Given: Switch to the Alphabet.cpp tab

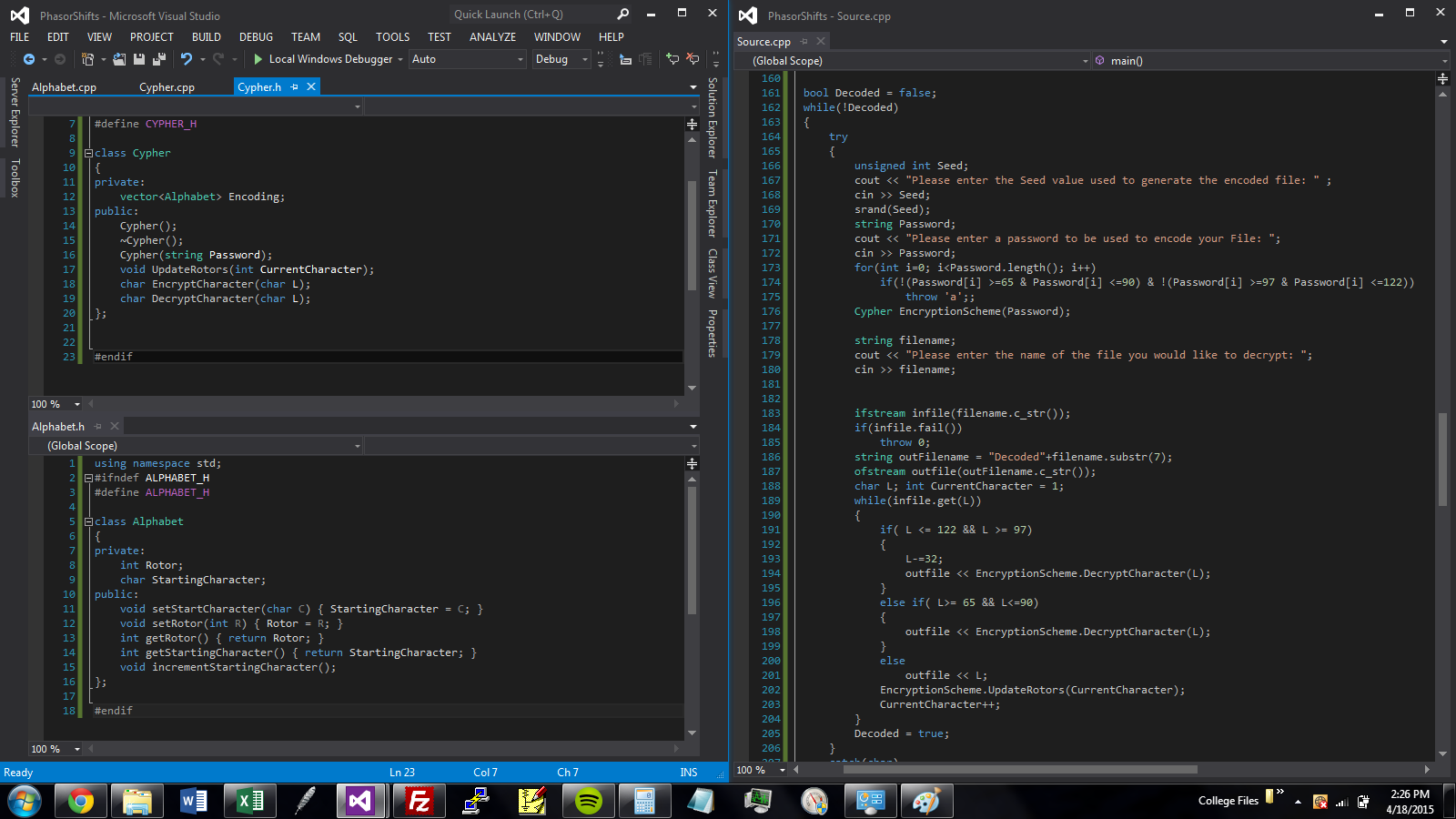Looking at the screenshot, I should tap(64, 87).
